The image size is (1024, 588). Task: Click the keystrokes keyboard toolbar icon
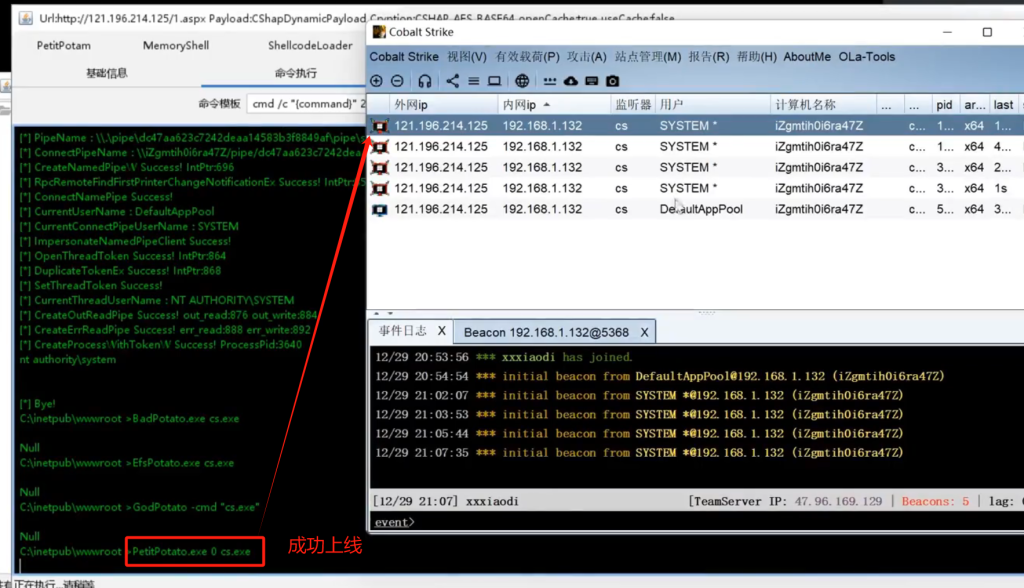(592, 81)
